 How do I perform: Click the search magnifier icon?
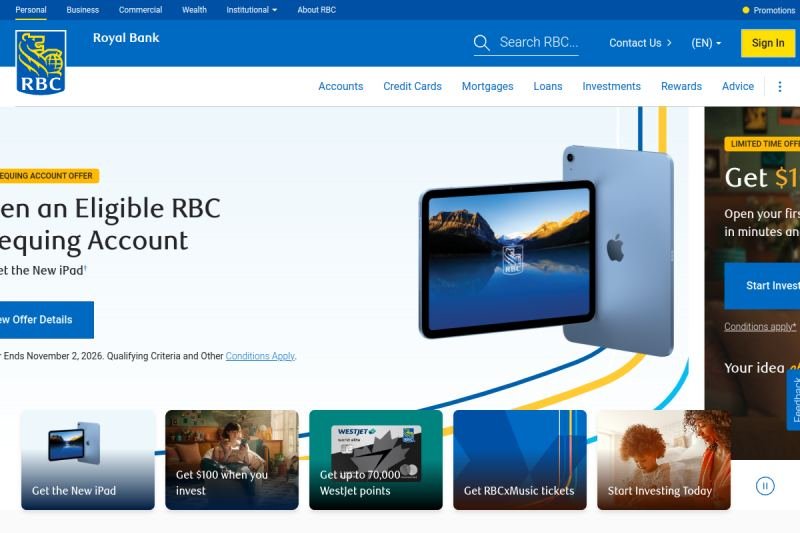point(481,43)
